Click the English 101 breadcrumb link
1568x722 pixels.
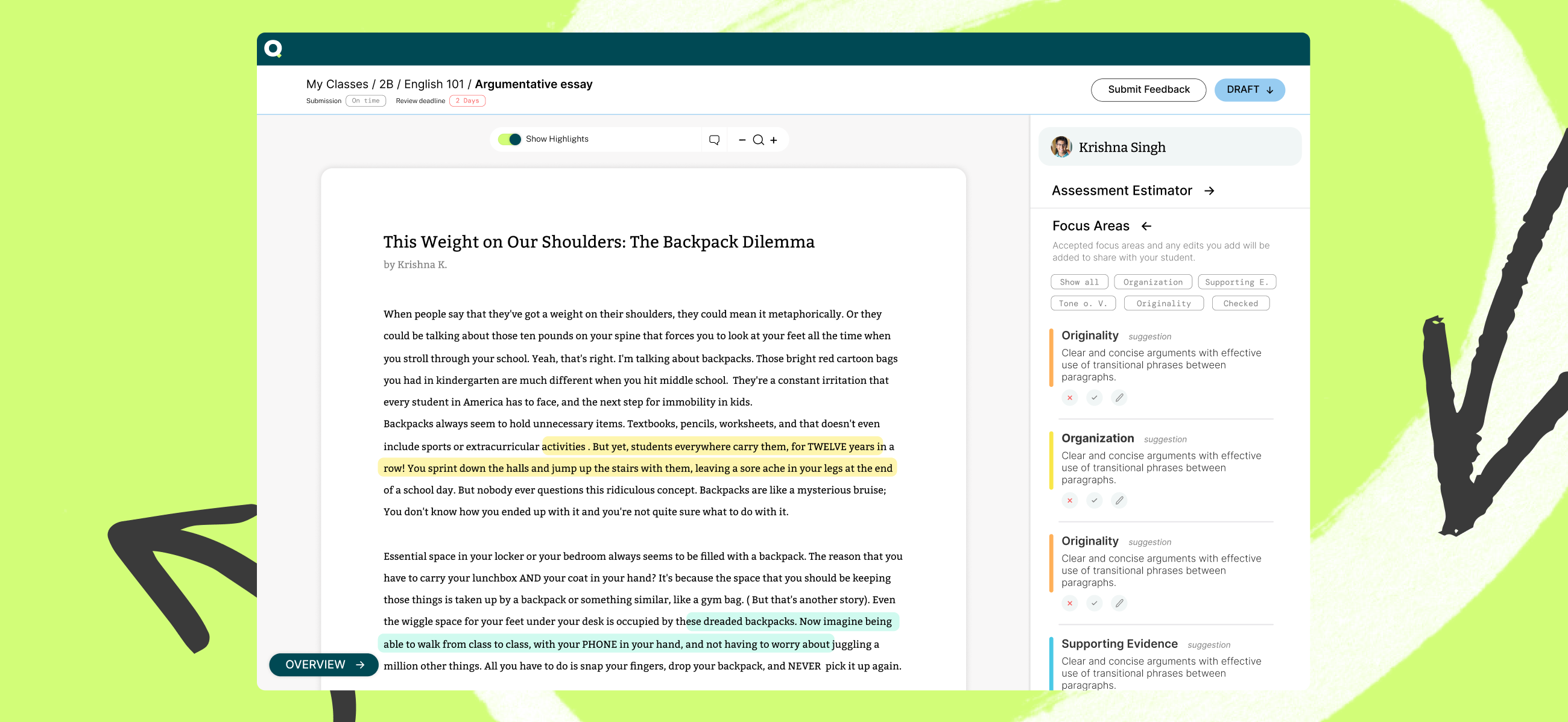tap(434, 84)
